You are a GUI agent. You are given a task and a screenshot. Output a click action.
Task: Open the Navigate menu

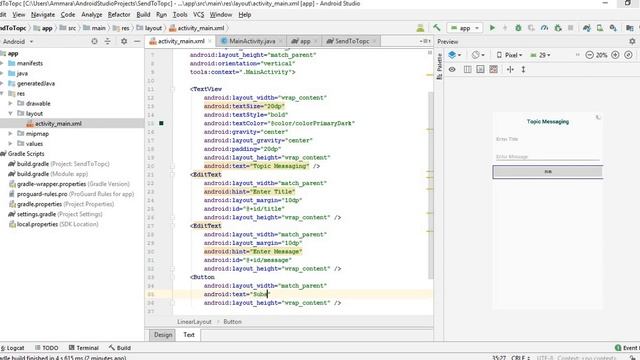point(43,15)
